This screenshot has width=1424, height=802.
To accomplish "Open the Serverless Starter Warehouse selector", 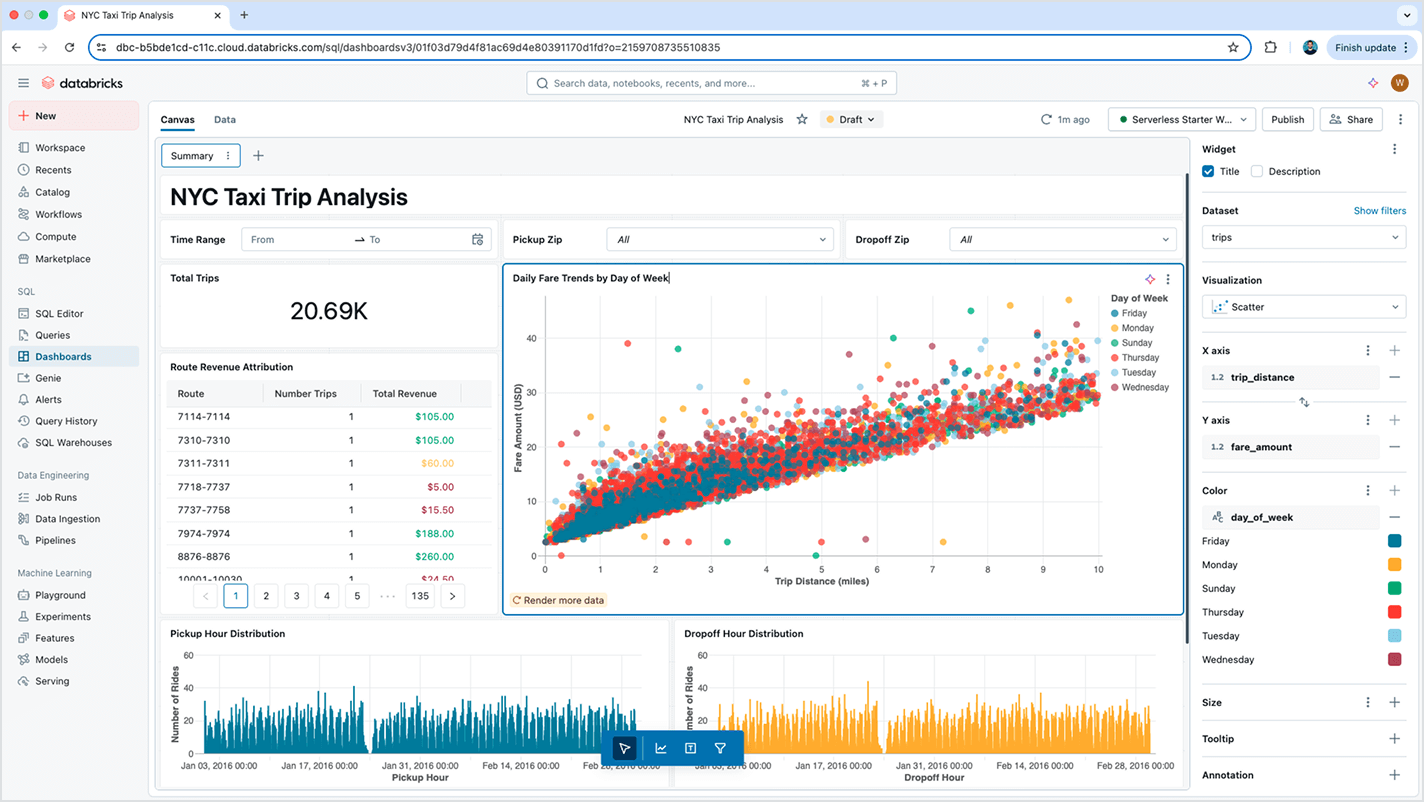I will (1181, 119).
